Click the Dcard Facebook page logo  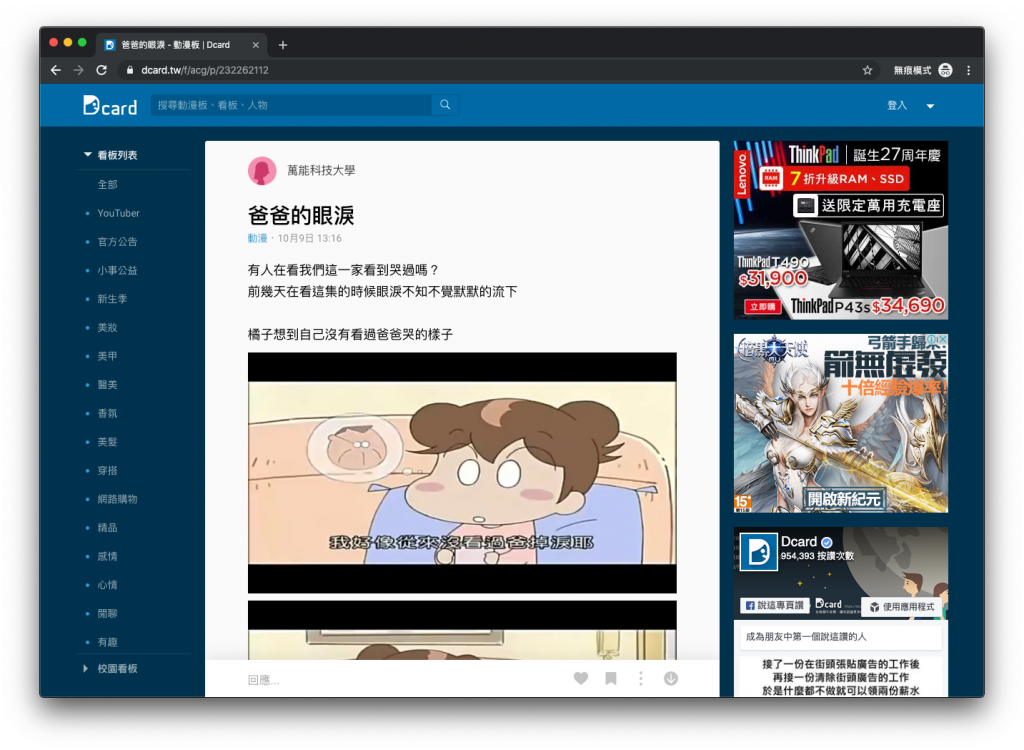pos(758,551)
